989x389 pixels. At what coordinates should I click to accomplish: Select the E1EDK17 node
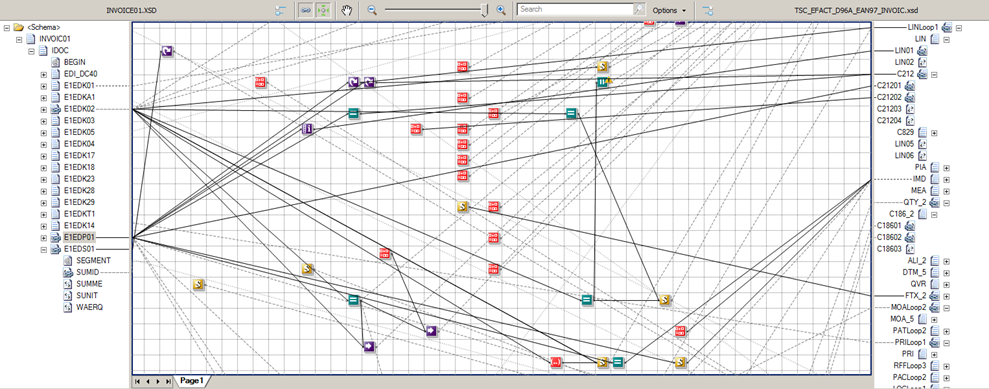pyautogui.click(x=79, y=156)
